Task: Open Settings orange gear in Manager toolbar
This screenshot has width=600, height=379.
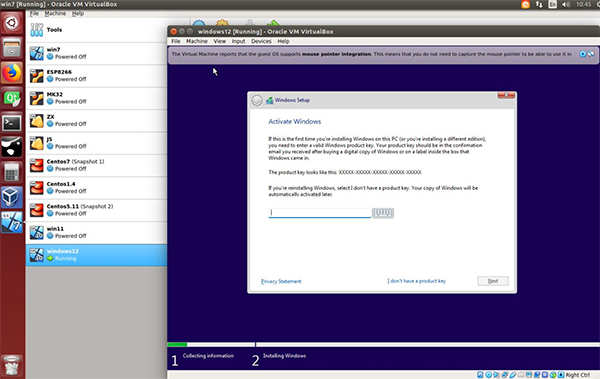Action: tap(222, 22)
